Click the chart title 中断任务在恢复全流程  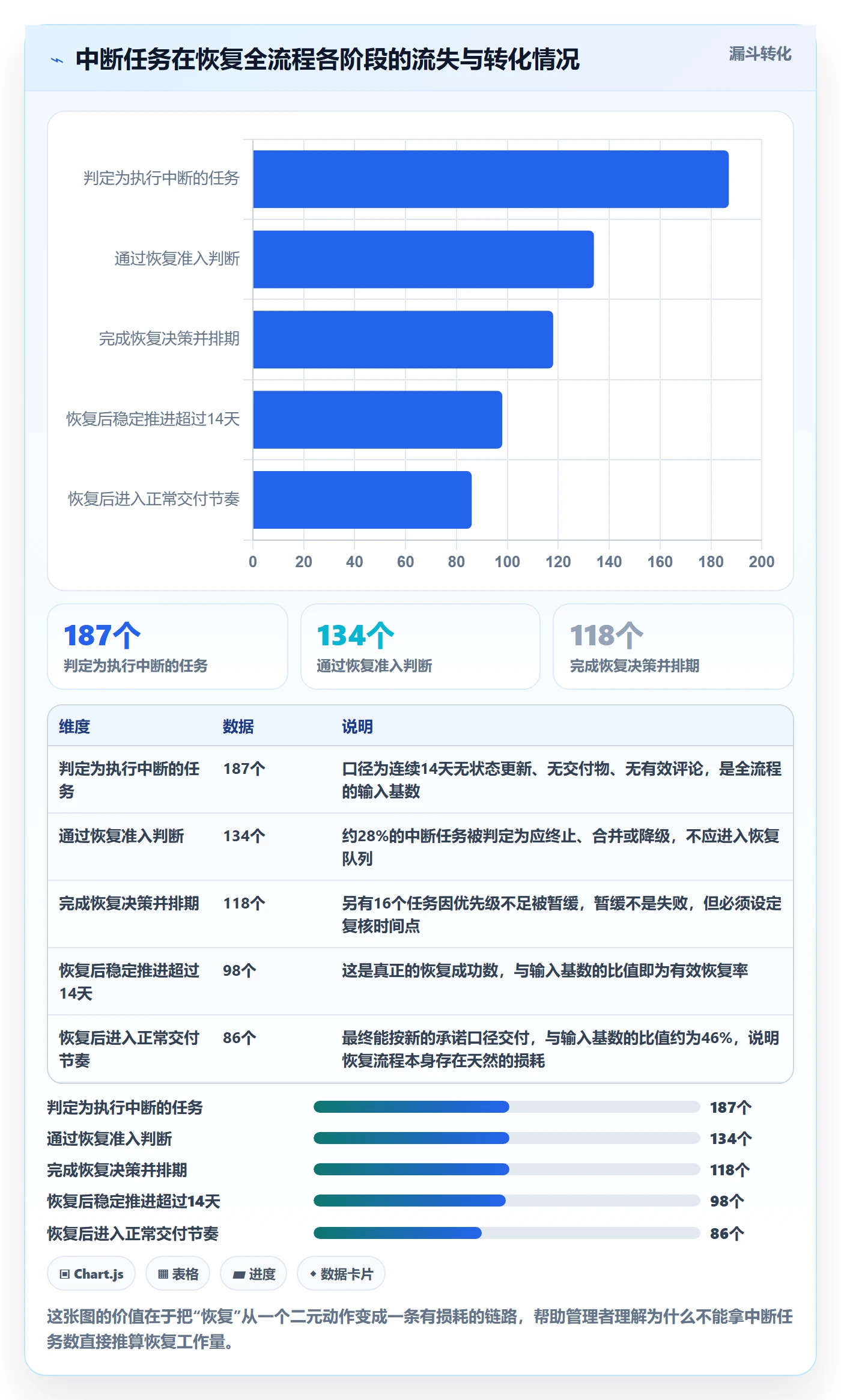point(327,59)
